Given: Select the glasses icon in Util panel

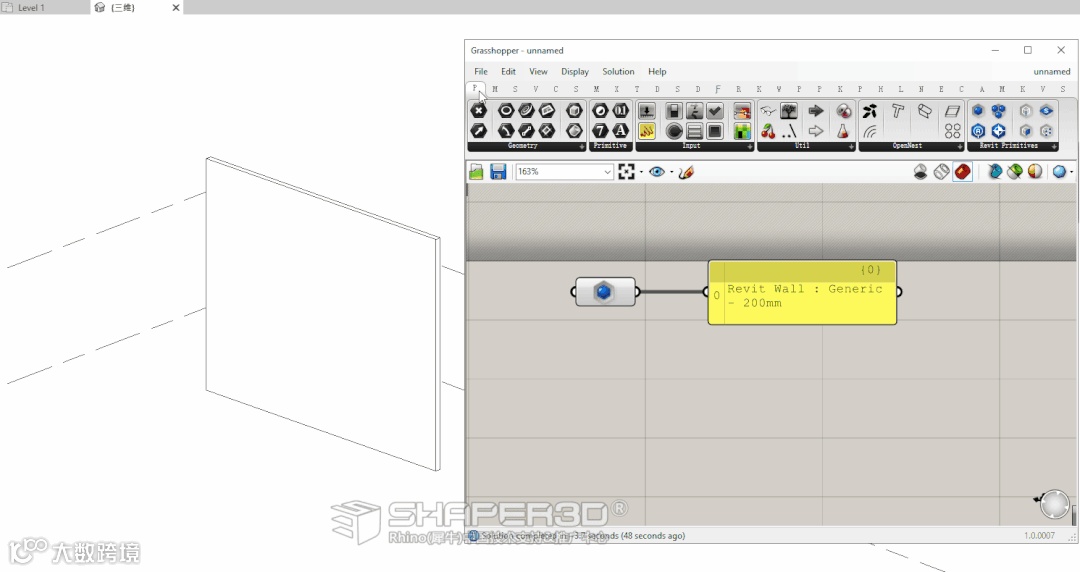Looking at the screenshot, I should tap(768, 110).
